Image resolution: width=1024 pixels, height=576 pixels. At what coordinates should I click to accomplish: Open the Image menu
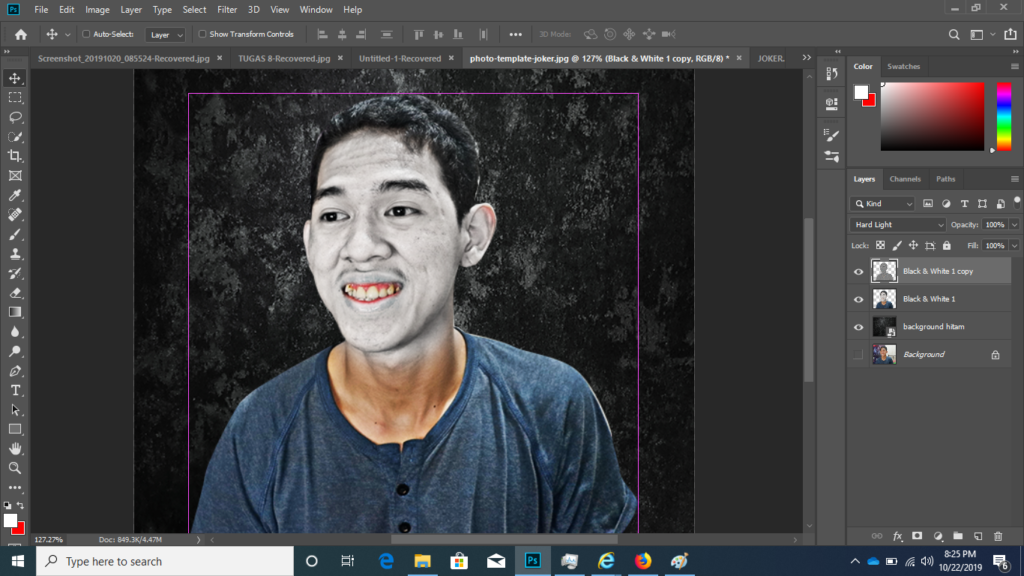[97, 10]
